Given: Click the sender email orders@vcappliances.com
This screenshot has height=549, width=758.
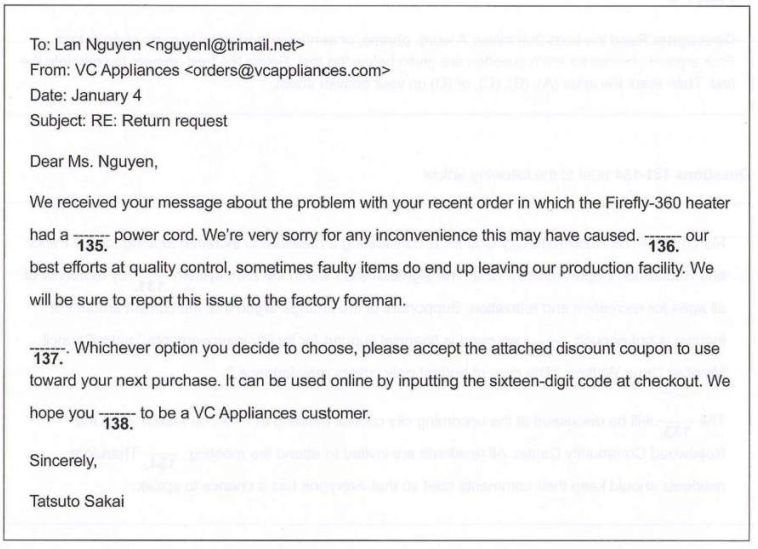Looking at the screenshot, I should point(288,71).
